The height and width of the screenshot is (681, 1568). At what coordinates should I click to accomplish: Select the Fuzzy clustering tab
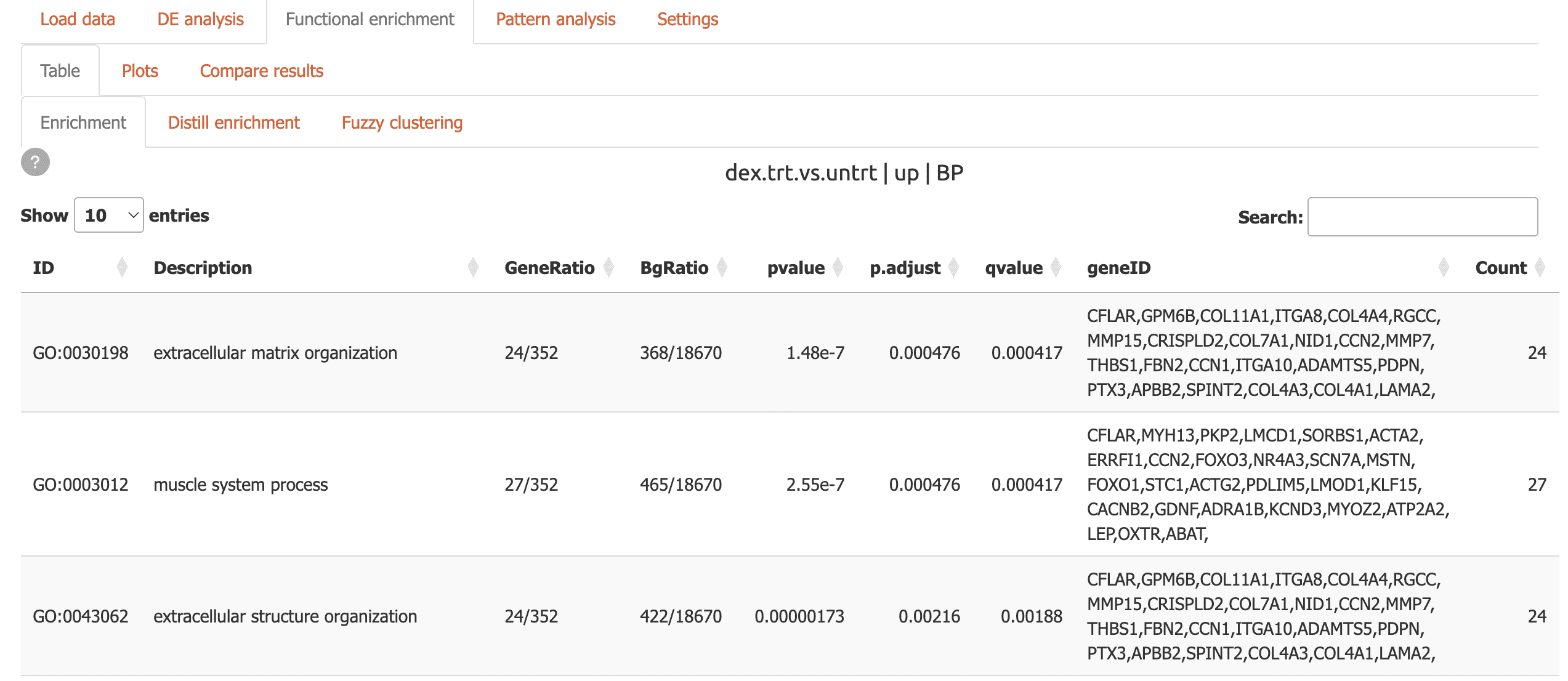pos(402,123)
